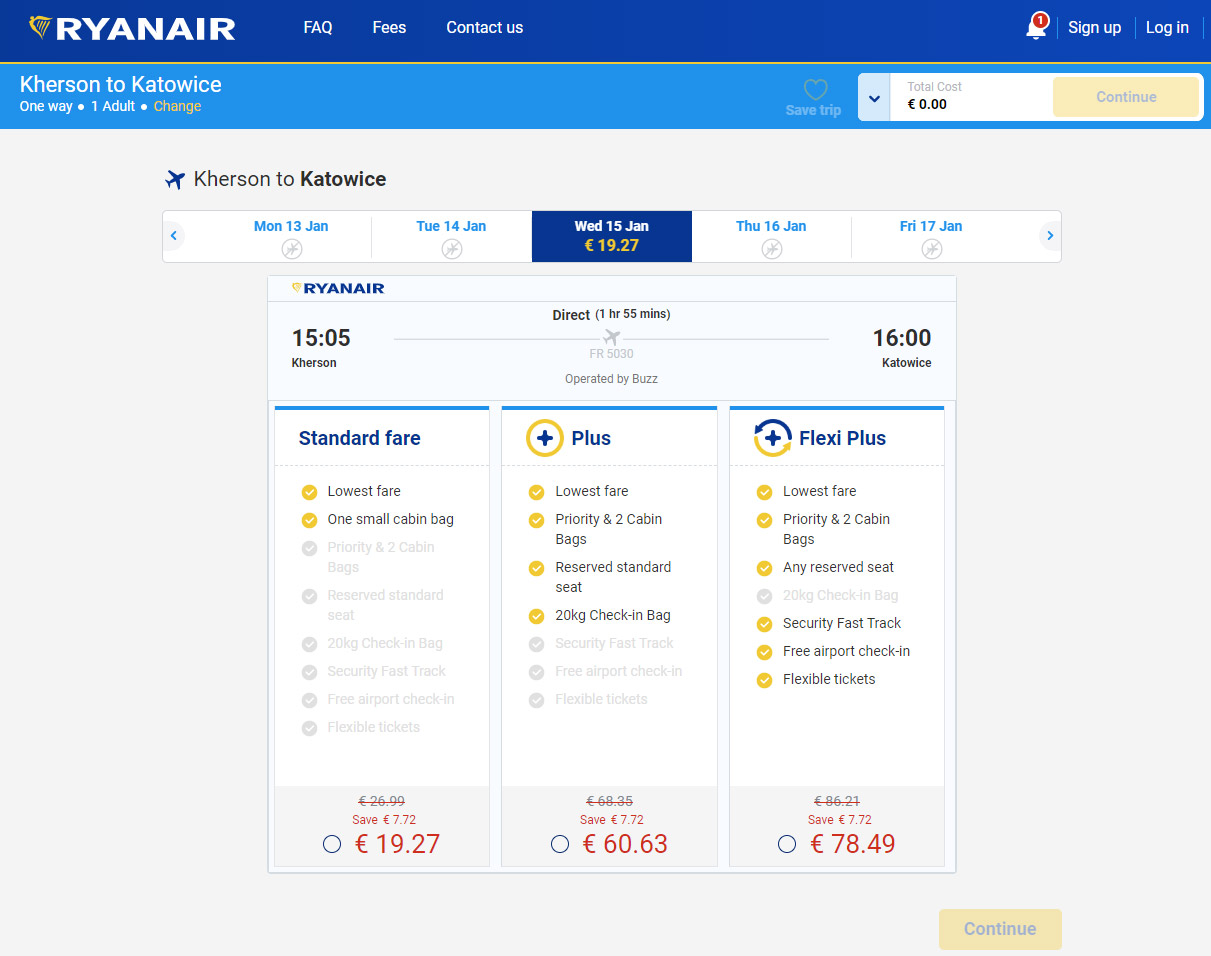Click greyed Flexible tickets in Standard fare
Screen dimensions: 1211x956
tap(374, 727)
